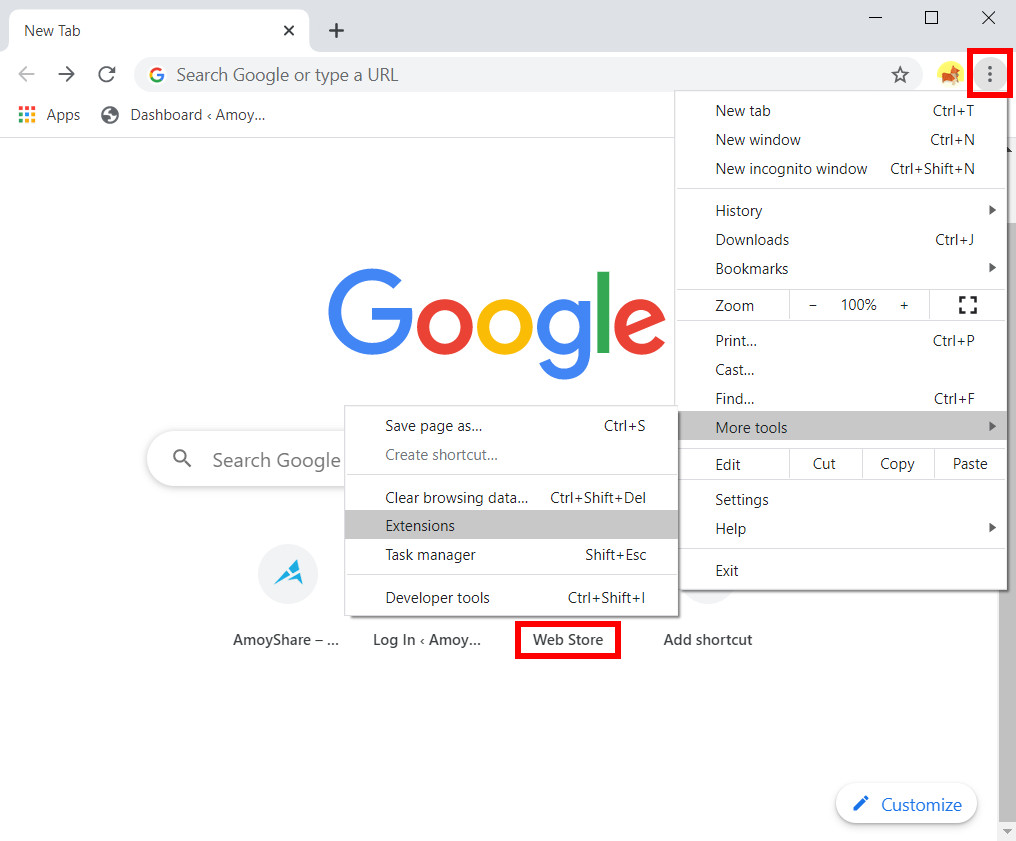Open Extensions from More tools submenu
1016x841 pixels.
pos(511,525)
